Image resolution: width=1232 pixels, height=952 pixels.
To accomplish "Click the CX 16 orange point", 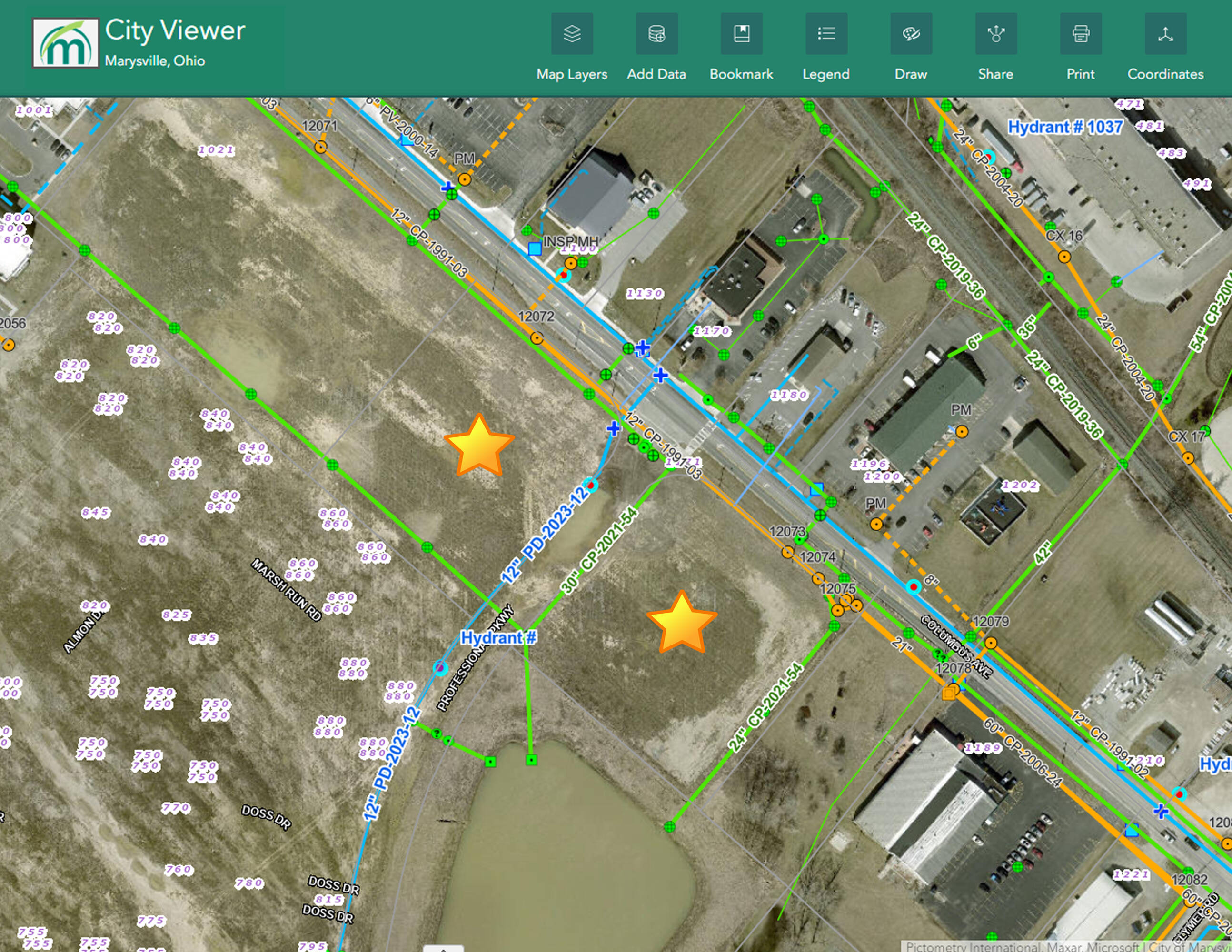I will click(1064, 257).
